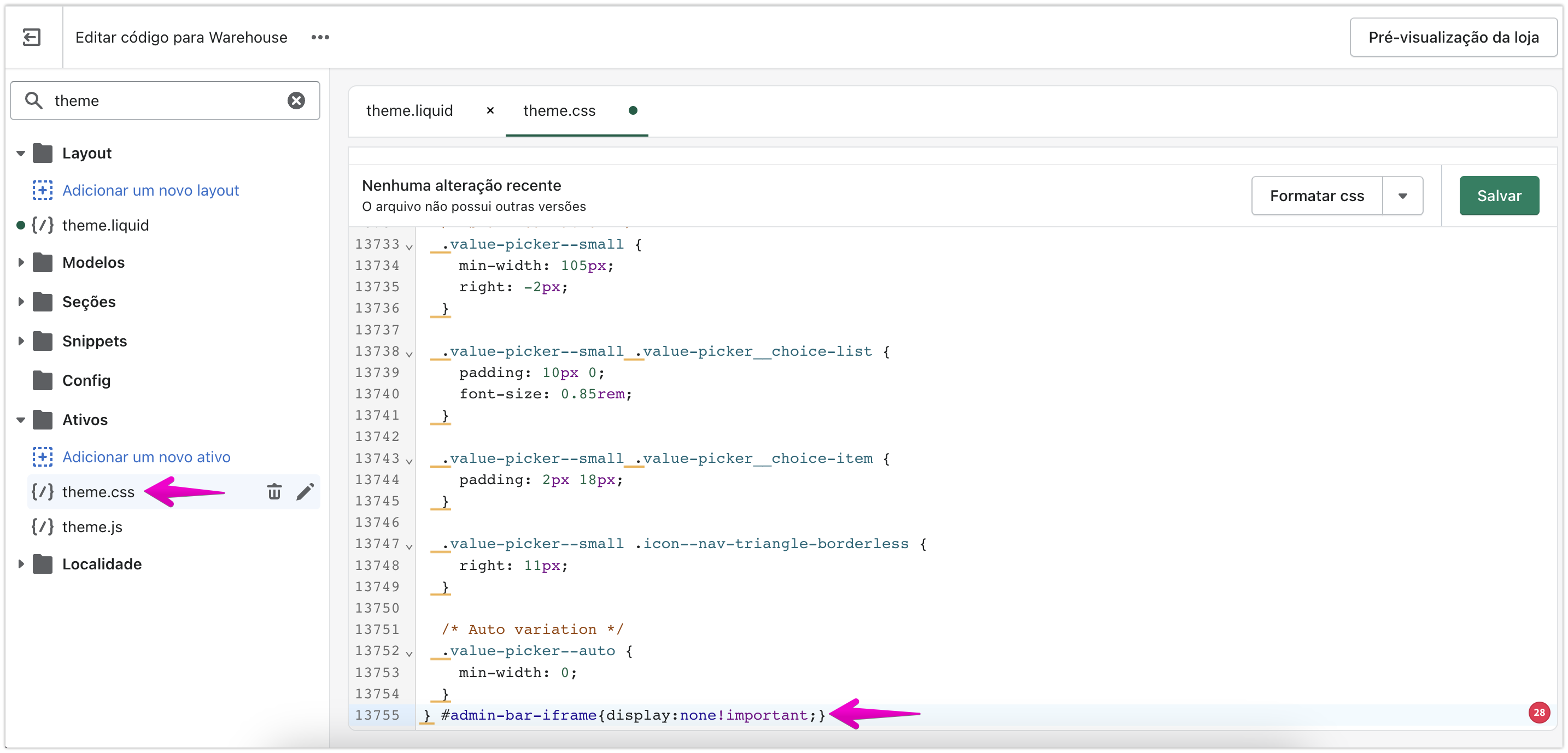Click the Layout folder icon

coord(42,153)
